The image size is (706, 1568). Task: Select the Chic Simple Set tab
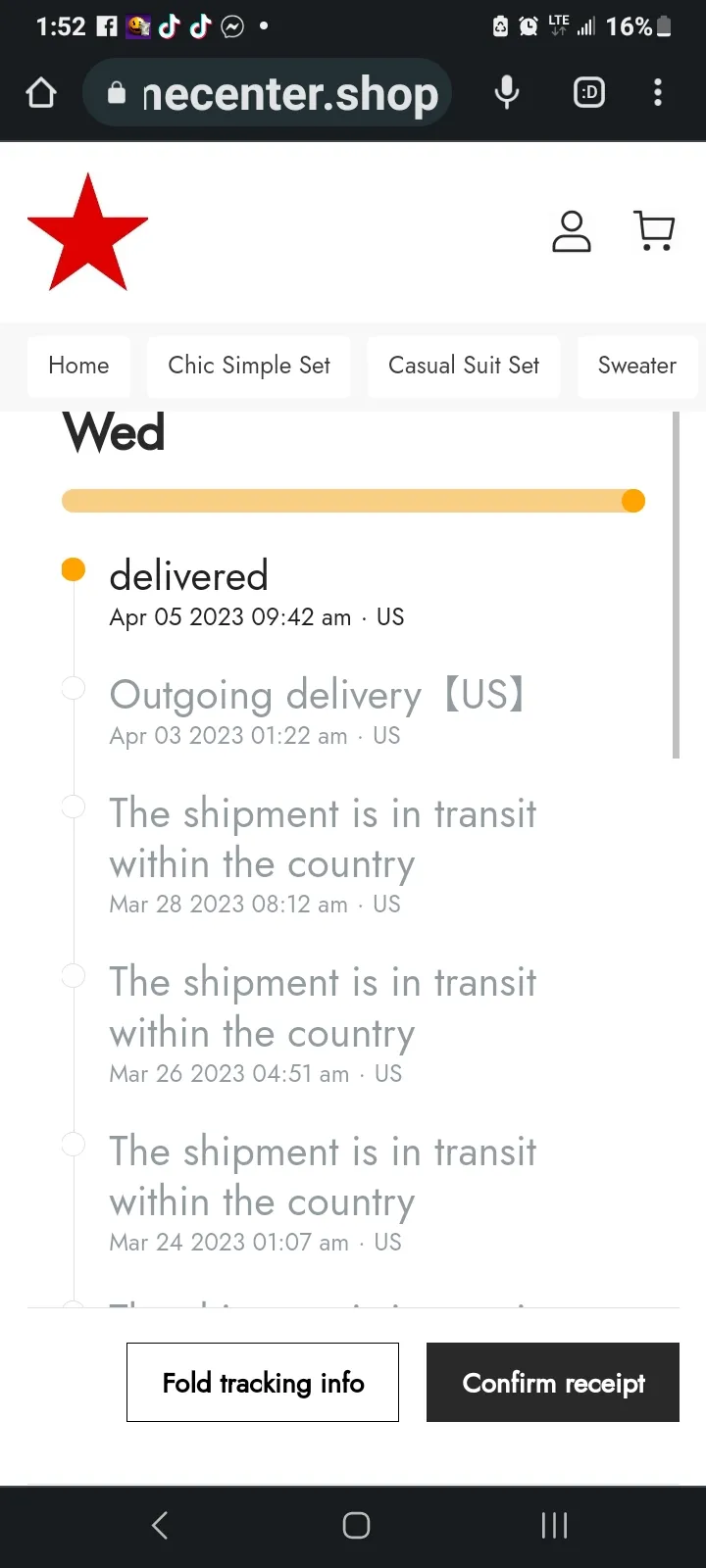point(249,366)
